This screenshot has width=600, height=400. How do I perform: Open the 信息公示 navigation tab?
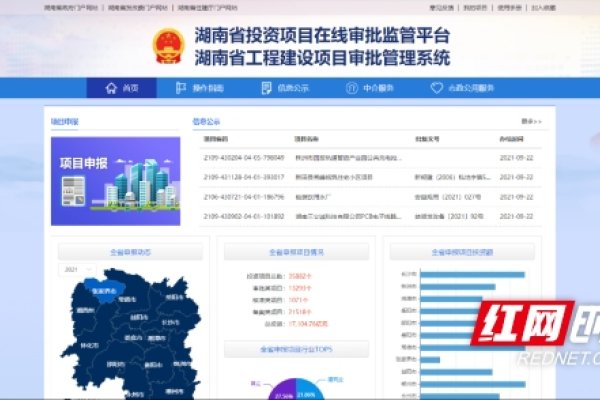coord(285,88)
